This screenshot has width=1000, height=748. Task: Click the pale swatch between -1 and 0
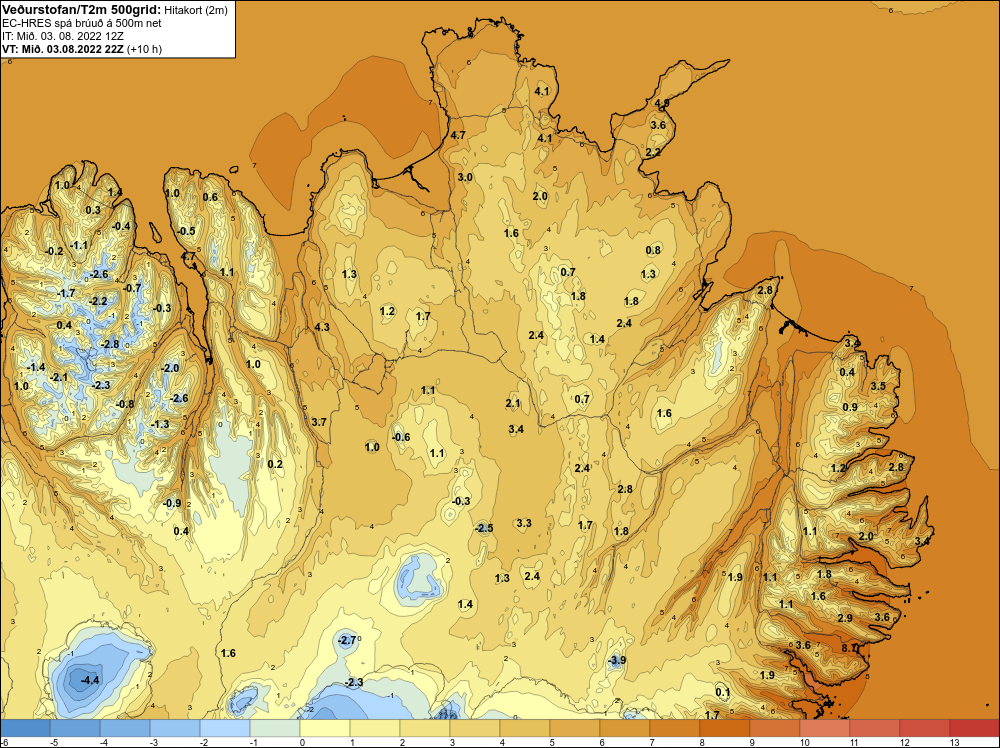click(275, 728)
